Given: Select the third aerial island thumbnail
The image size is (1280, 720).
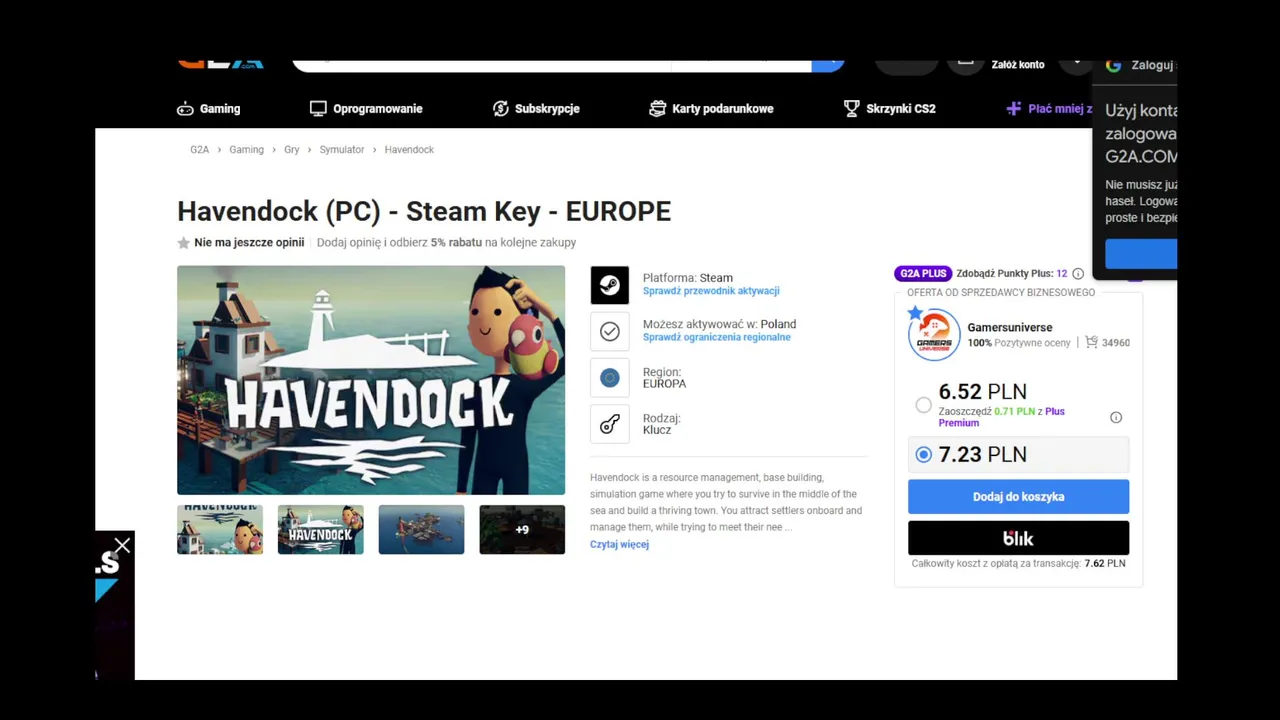Looking at the screenshot, I should coord(421,530).
